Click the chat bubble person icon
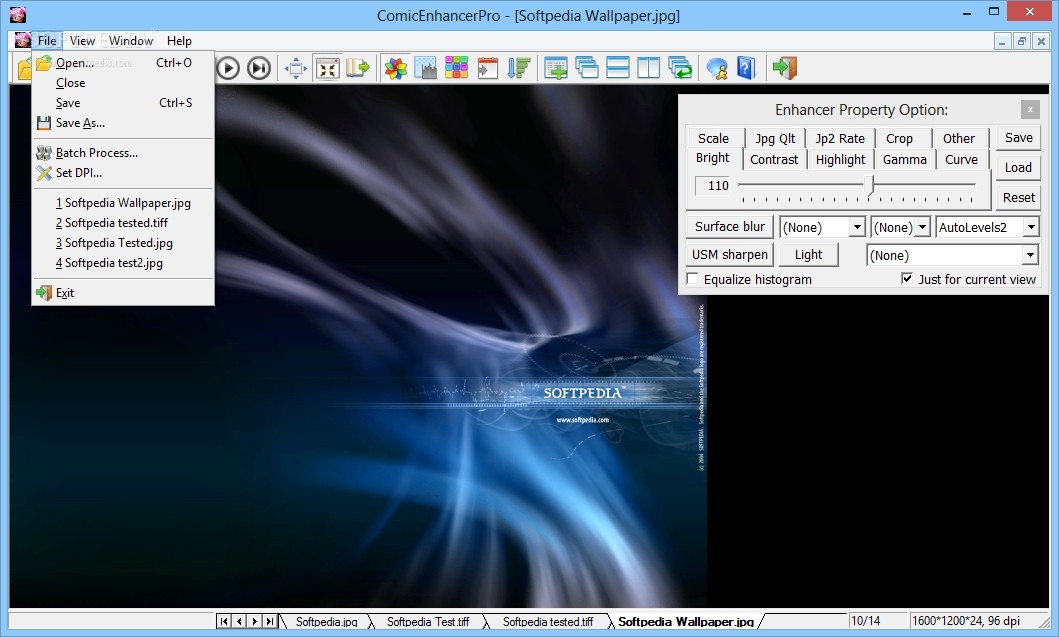The image size is (1059, 637). (x=717, y=68)
